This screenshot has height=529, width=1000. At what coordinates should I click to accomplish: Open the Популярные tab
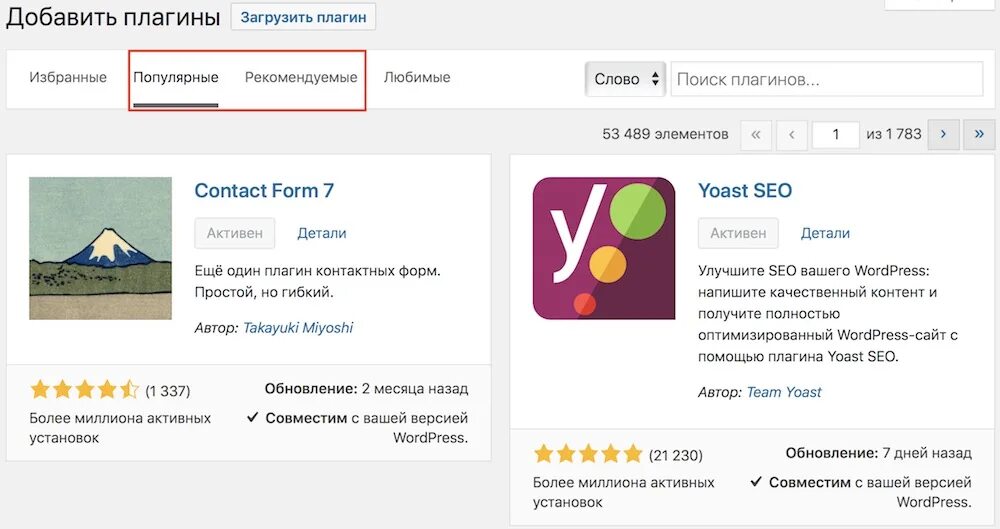(176, 77)
